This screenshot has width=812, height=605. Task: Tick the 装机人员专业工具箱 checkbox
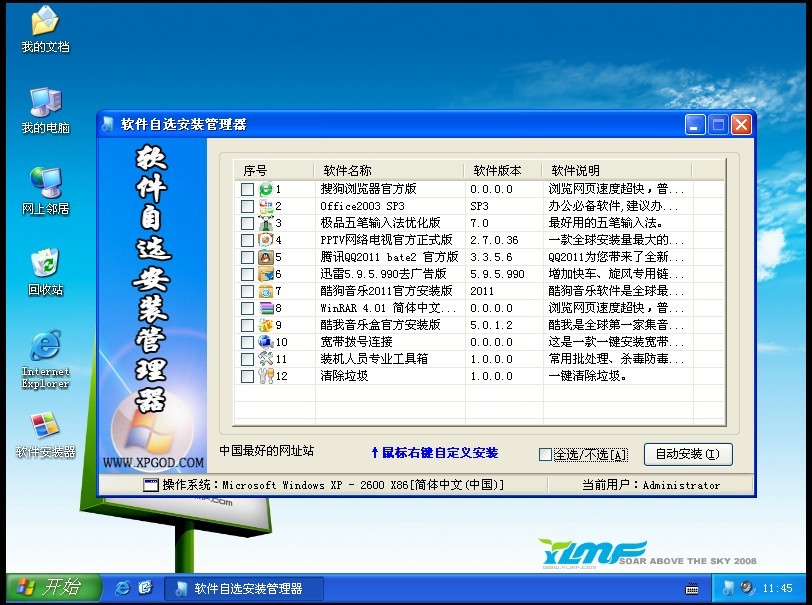pos(248,359)
